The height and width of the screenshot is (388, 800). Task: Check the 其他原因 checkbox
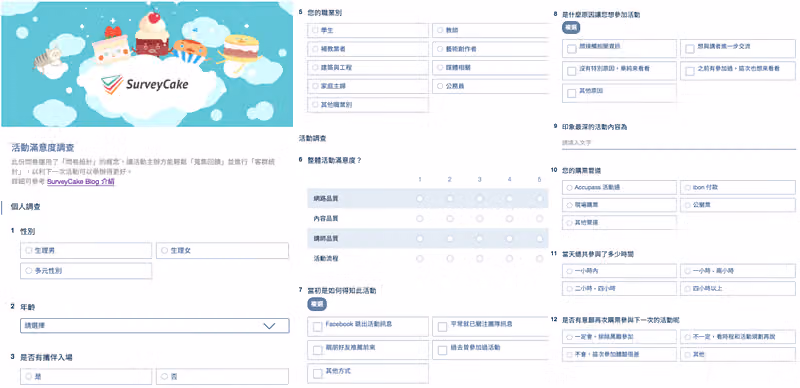tap(572, 93)
